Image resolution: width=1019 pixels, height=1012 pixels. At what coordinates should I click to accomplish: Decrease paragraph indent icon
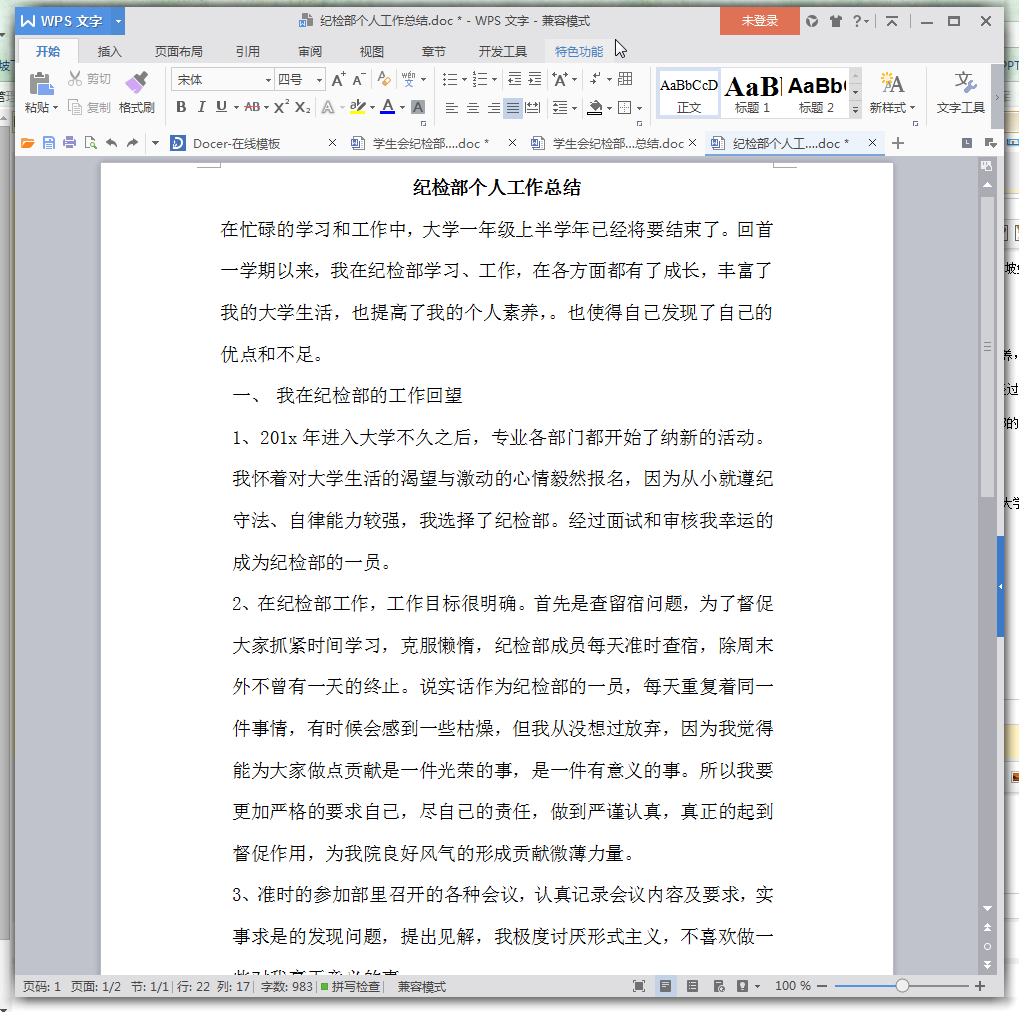tap(514, 79)
